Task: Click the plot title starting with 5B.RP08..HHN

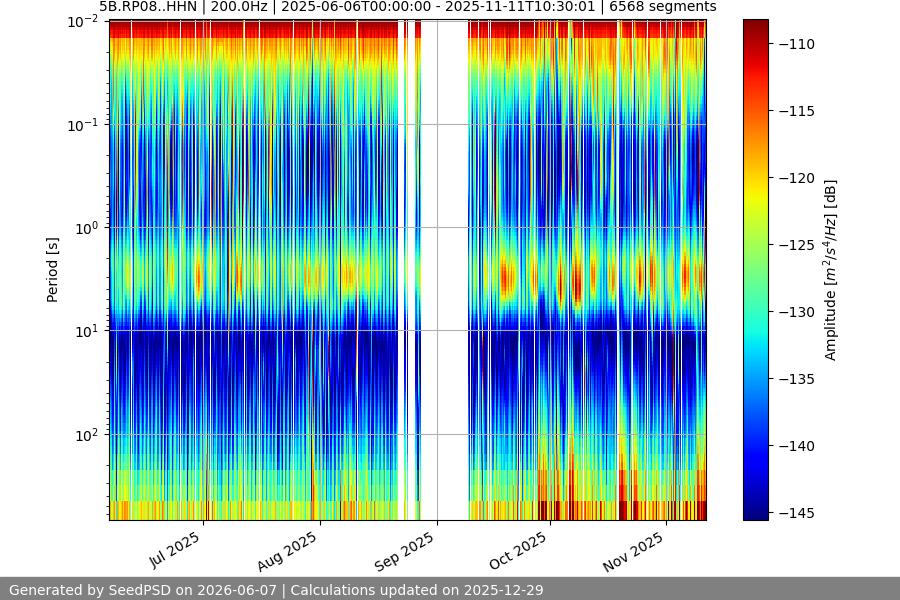Action: coord(408,6)
